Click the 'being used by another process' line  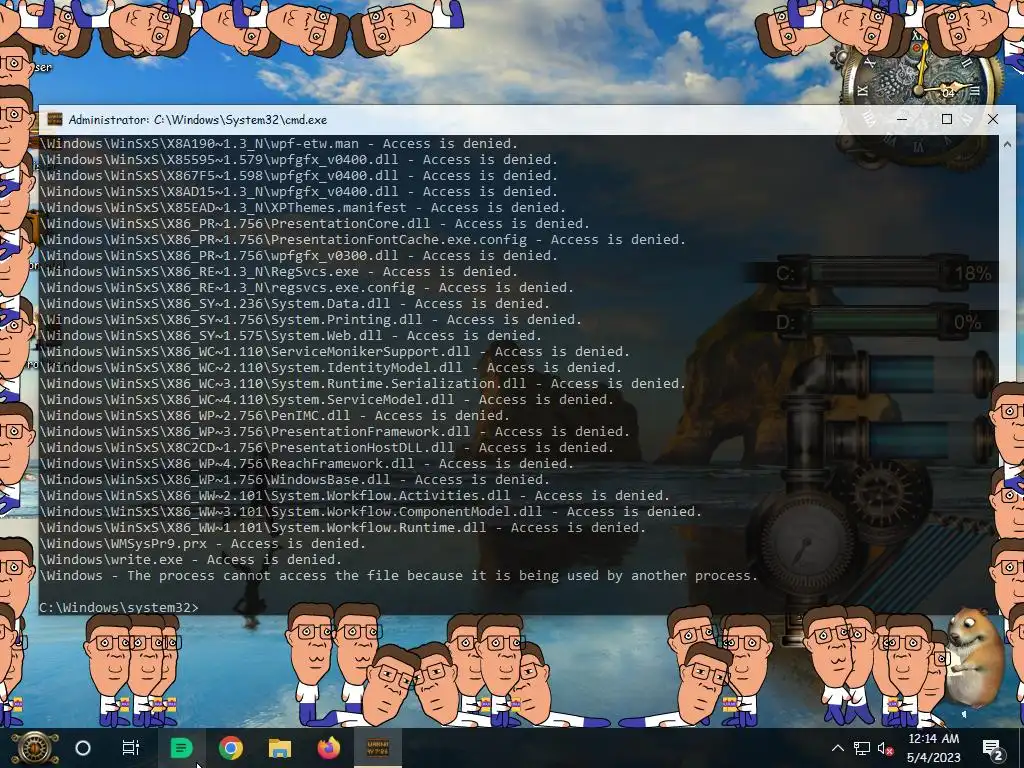399,575
